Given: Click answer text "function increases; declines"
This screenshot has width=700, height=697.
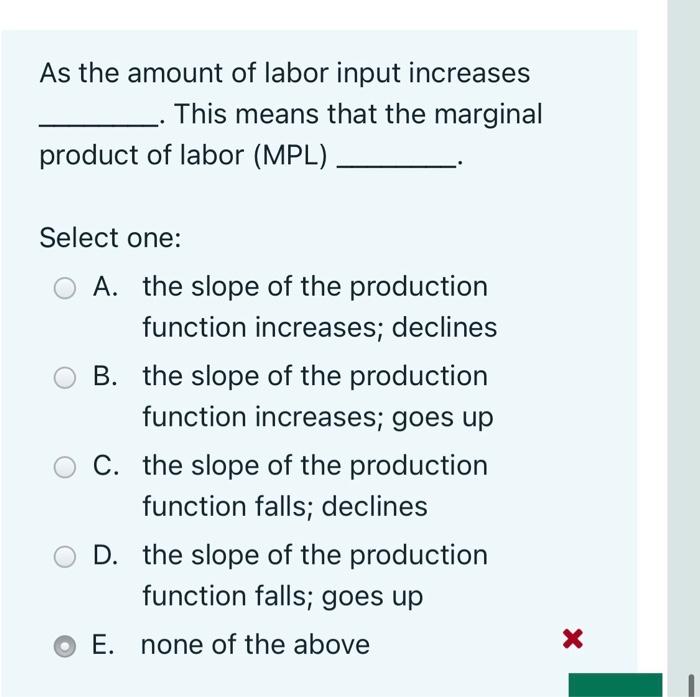Looking at the screenshot, I should [x=320, y=327].
